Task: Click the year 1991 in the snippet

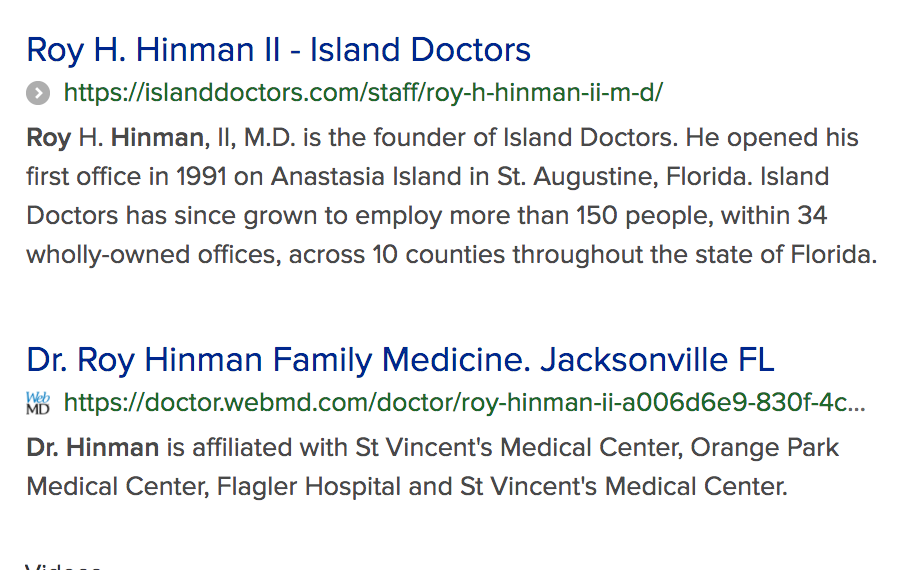Action: 201,177
